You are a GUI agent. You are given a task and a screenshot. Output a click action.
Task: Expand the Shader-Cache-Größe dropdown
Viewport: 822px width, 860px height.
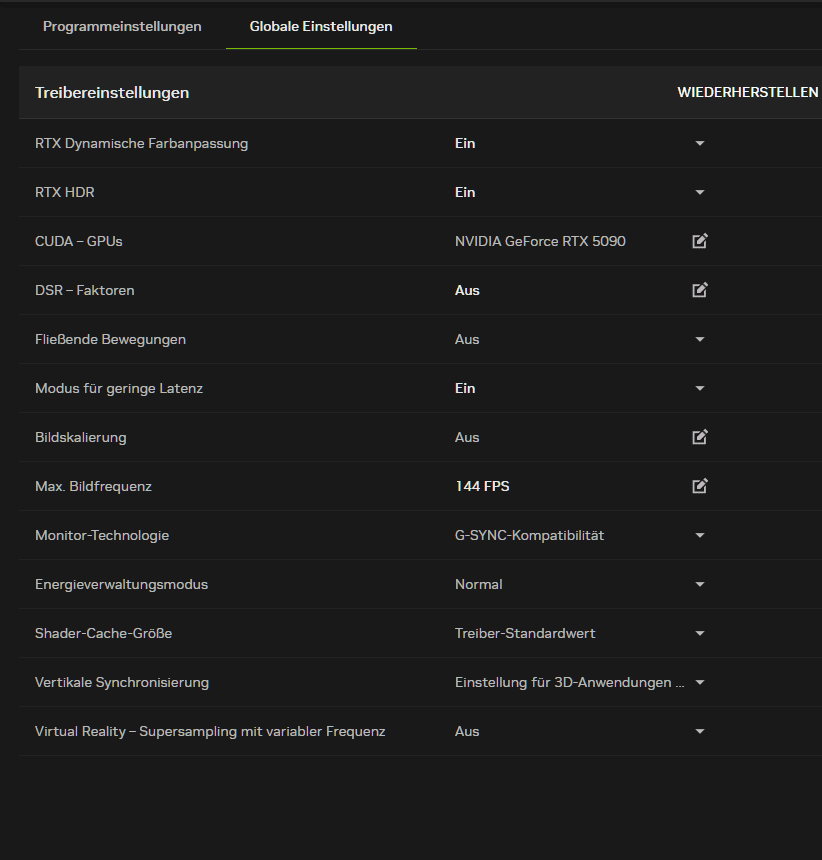coord(700,633)
